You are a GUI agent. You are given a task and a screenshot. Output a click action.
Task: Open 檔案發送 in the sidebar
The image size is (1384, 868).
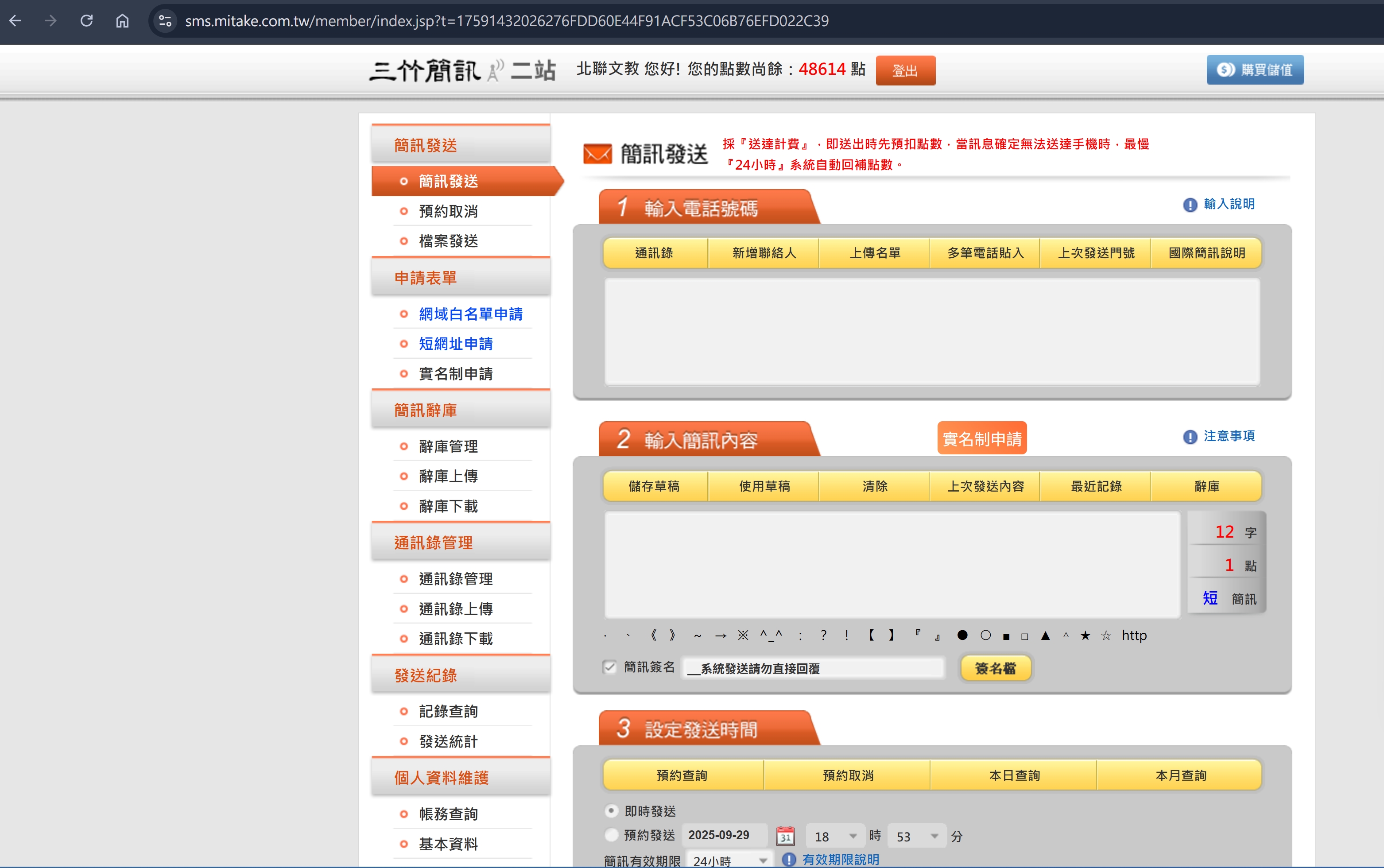[x=448, y=241]
